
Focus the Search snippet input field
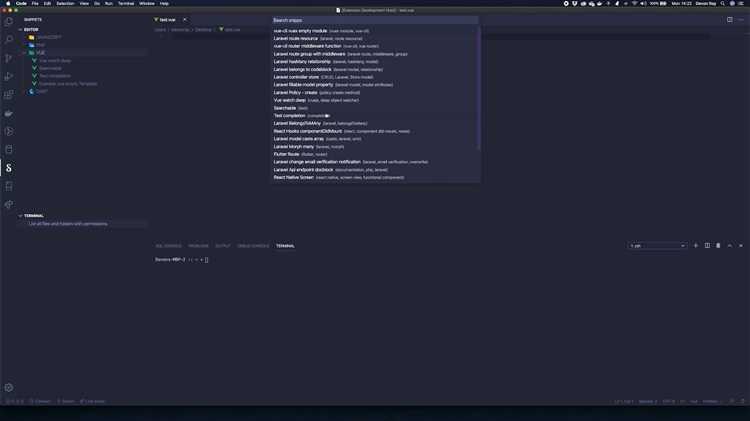click(x=375, y=20)
